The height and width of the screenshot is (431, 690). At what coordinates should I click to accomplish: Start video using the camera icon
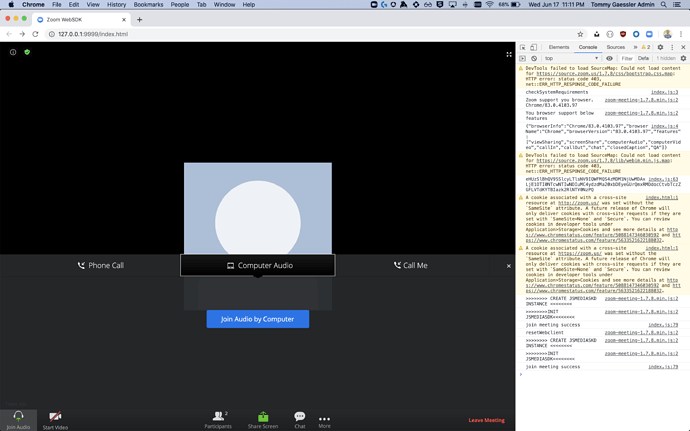click(55, 416)
